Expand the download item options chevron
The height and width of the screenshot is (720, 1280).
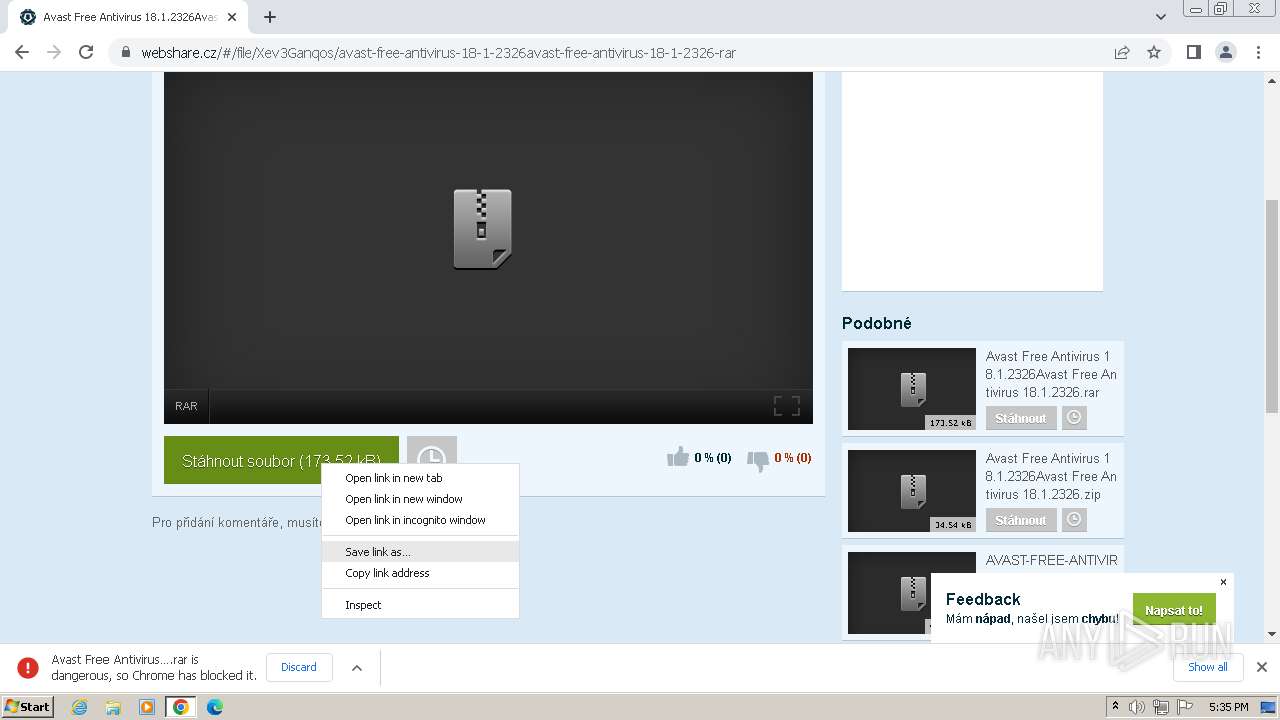tap(357, 668)
